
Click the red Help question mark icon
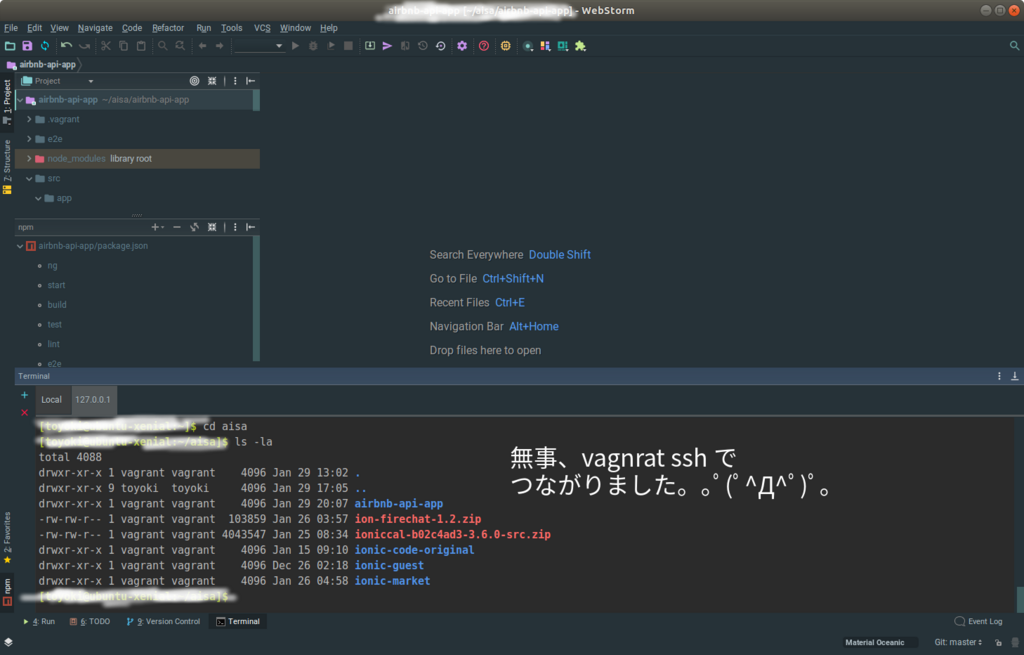coord(484,46)
